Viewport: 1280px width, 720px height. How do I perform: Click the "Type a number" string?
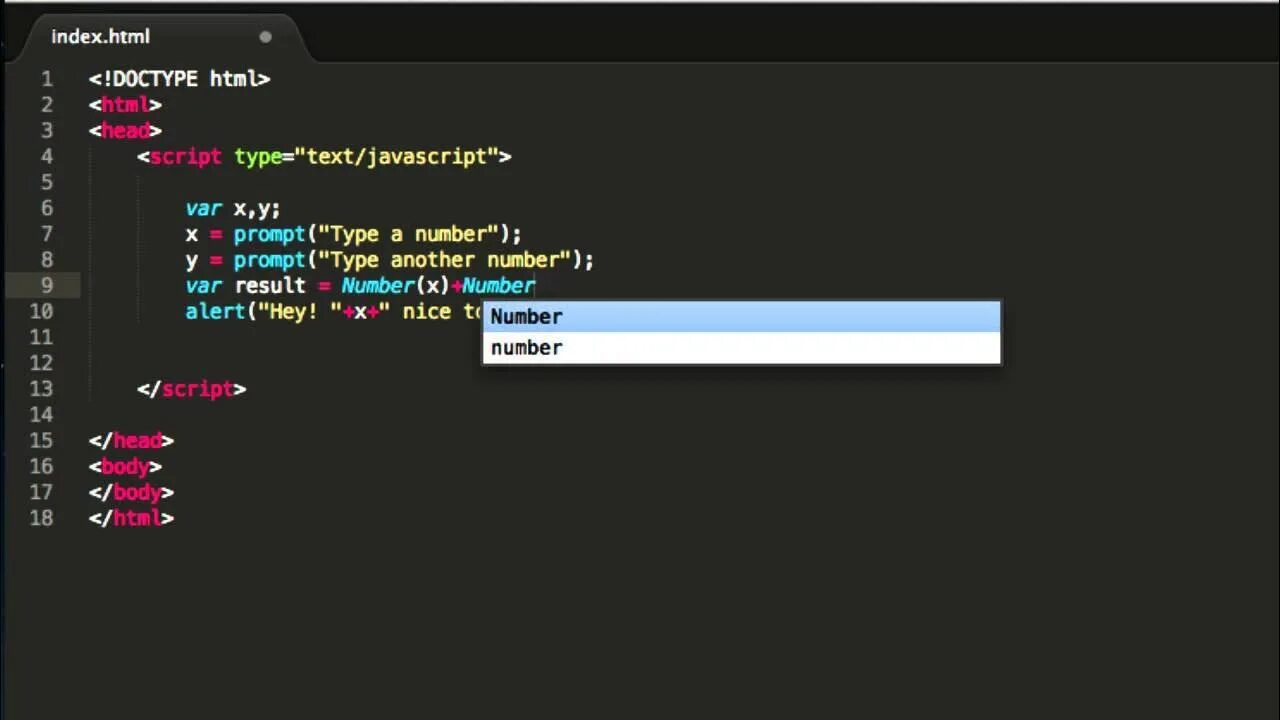point(408,235)
